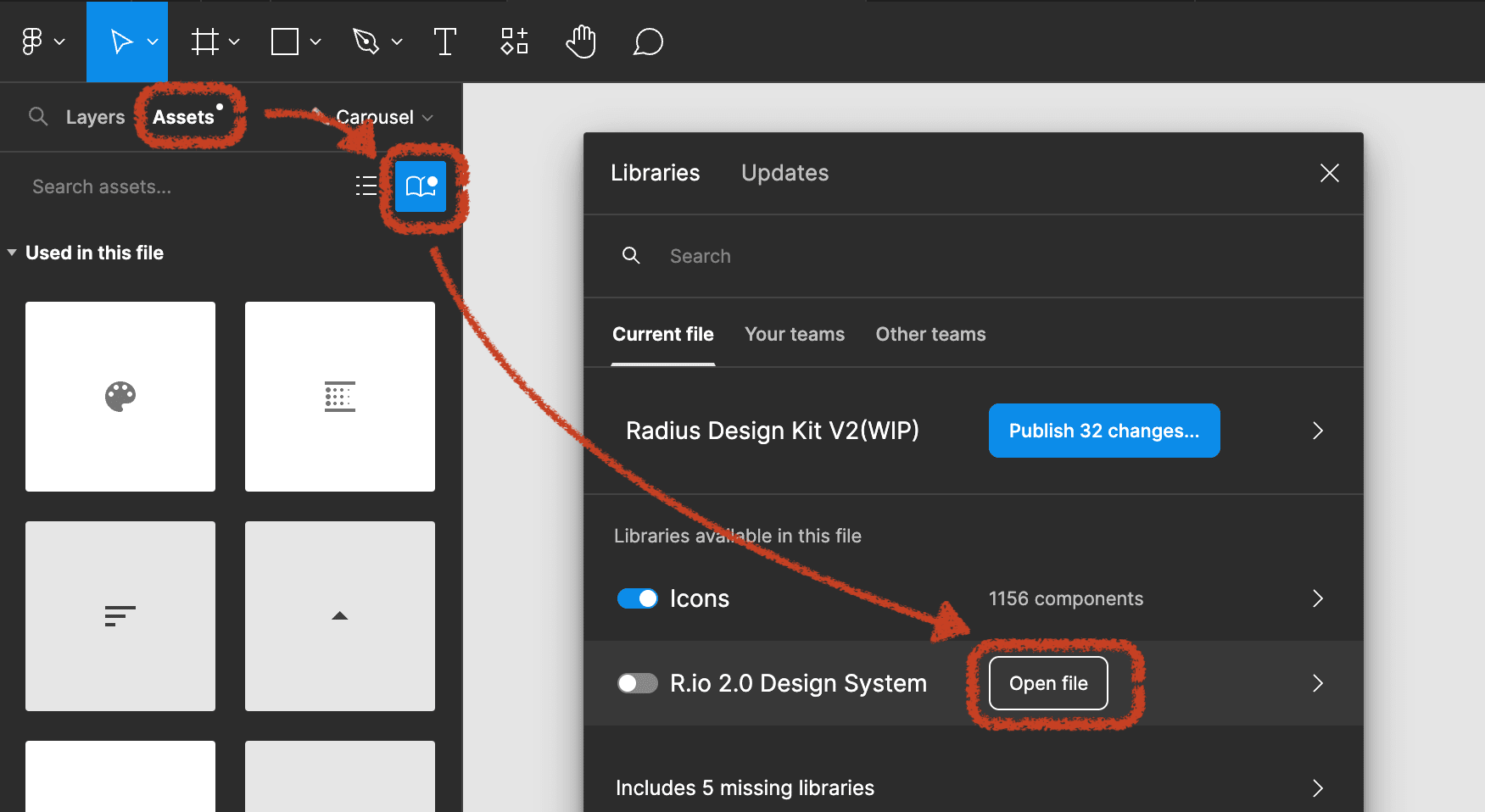Image resolution: width=1485 pixels, height=812 pixels.
Task: Open the team library book icon
Action: [x=421, y=186]
